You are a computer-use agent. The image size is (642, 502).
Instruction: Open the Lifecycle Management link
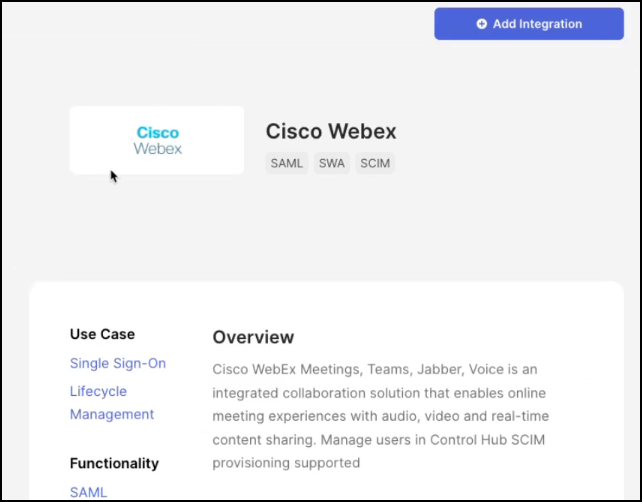pos(111,403)
